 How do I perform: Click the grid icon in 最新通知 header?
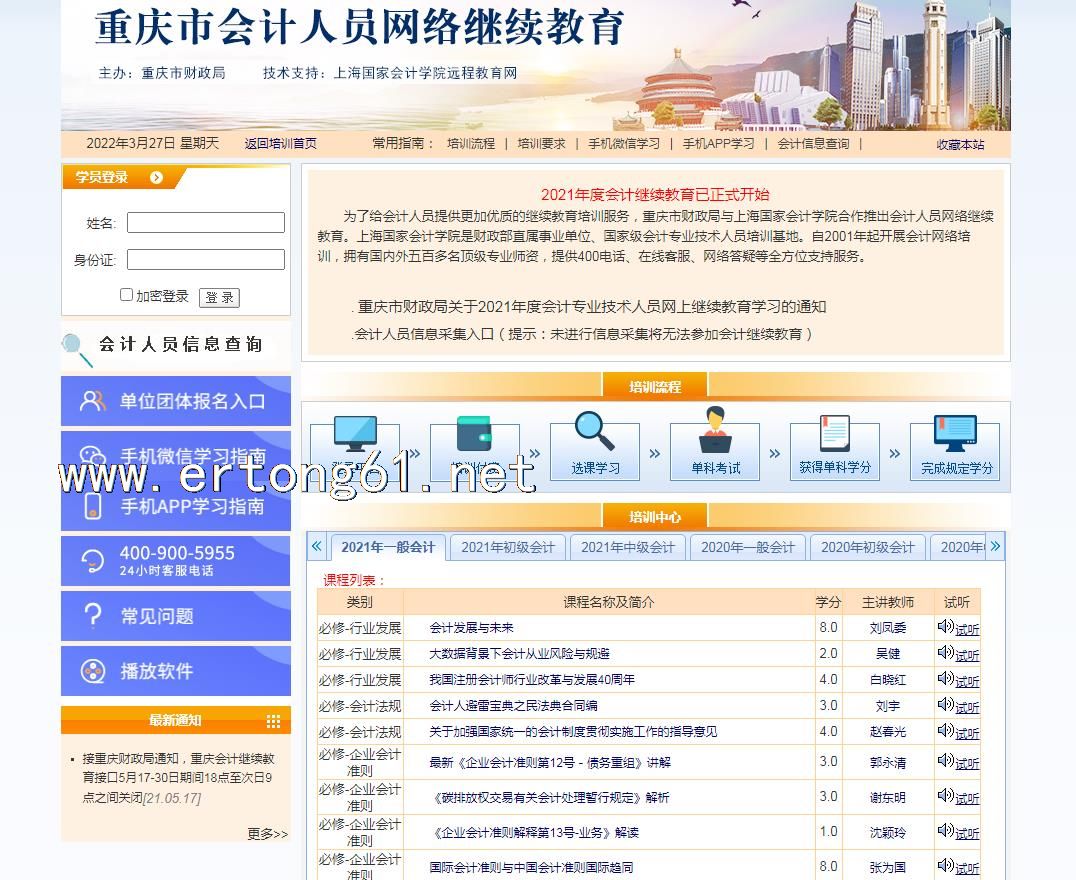[273, 721]
